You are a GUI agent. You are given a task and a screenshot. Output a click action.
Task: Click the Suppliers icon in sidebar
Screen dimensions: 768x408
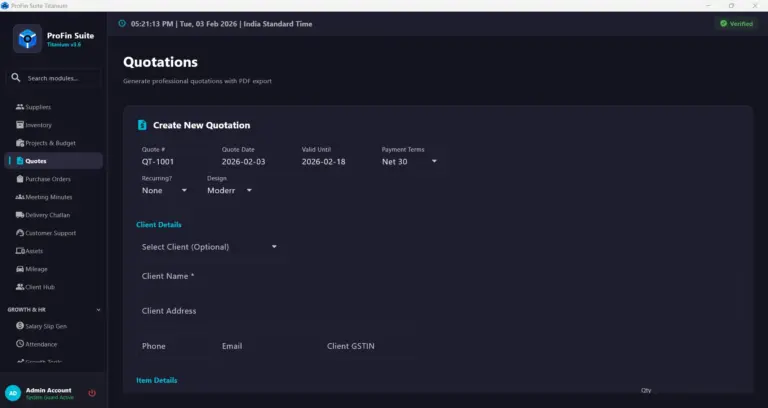tap(19, 107)
